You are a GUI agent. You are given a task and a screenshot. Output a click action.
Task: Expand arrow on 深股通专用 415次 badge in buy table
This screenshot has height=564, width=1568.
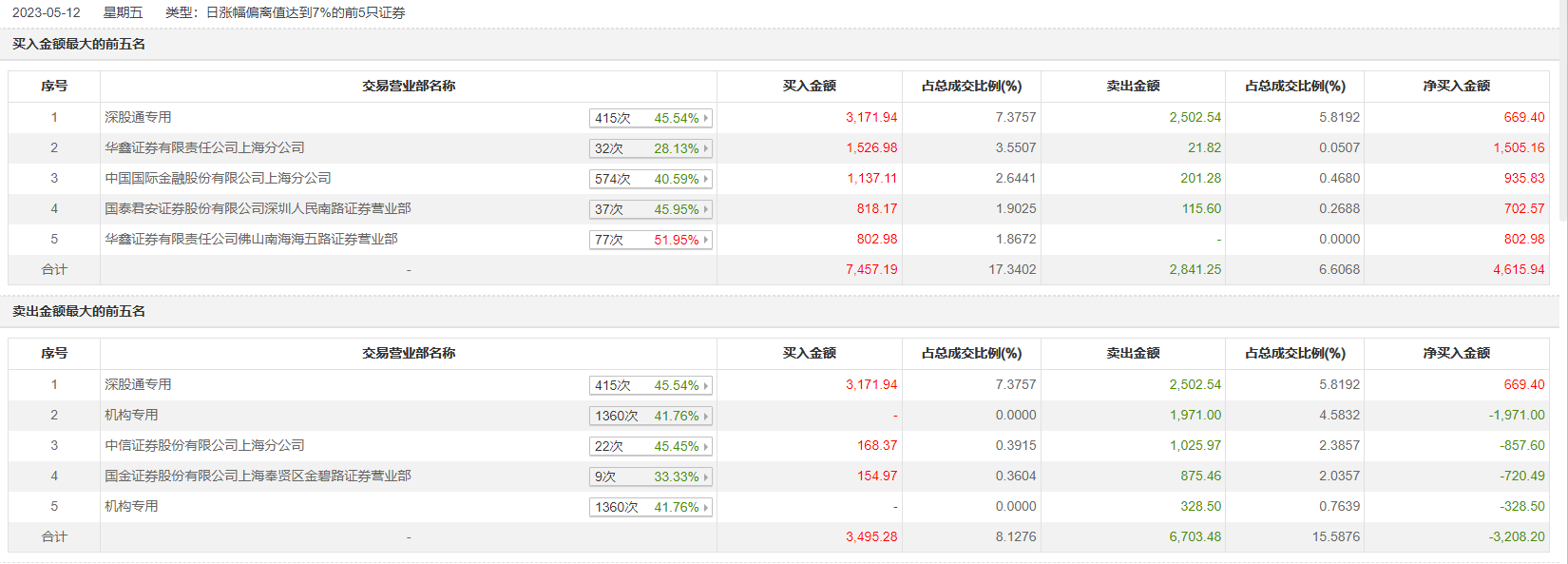pos(706,119)
